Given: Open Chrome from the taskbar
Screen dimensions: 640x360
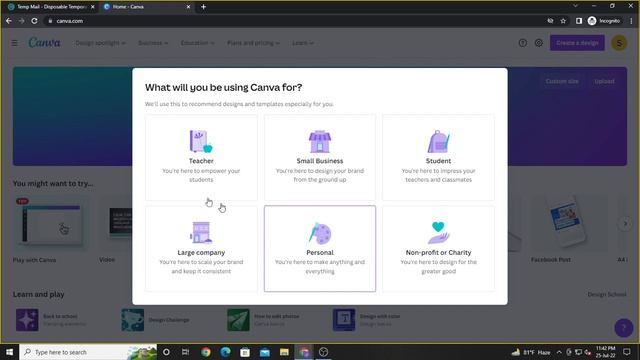Looking at the screenshot, I should pos(206,352).
